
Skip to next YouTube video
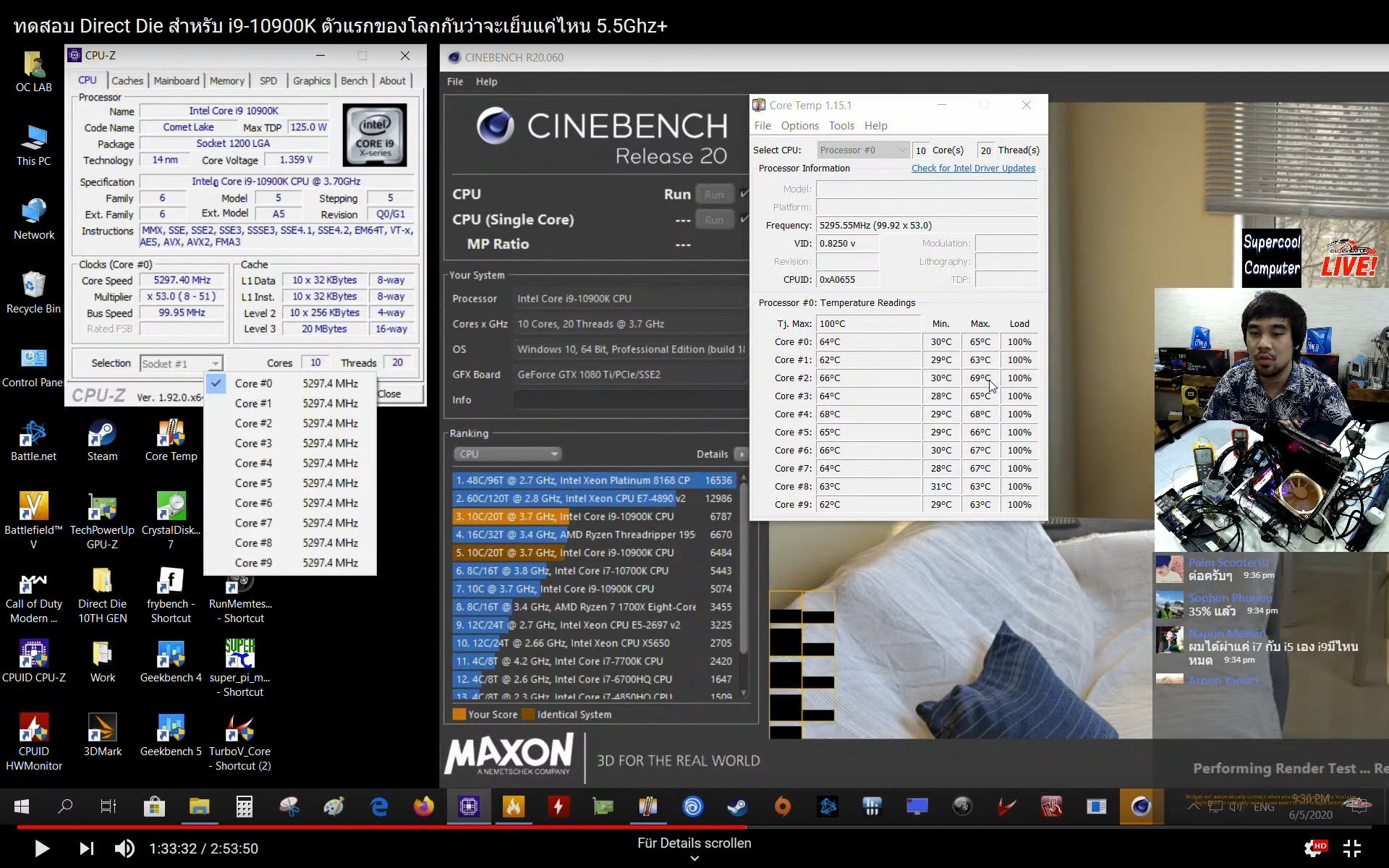pos(86,848)
